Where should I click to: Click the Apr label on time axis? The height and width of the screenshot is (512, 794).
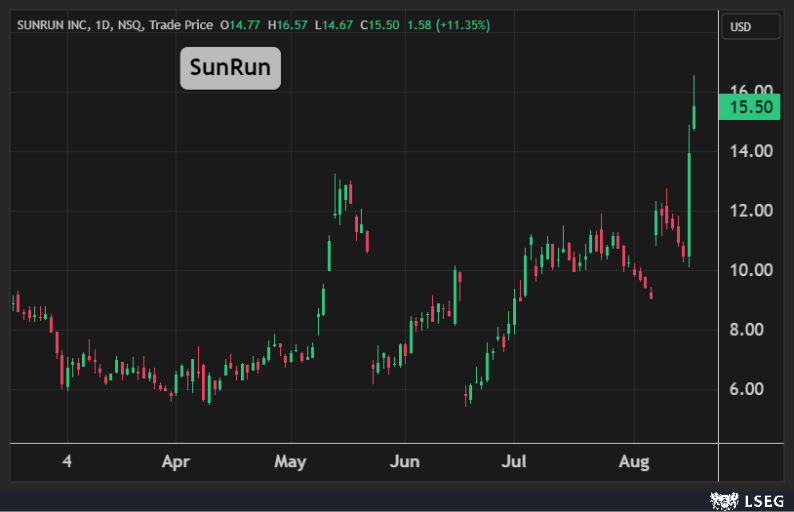[176, 461]
